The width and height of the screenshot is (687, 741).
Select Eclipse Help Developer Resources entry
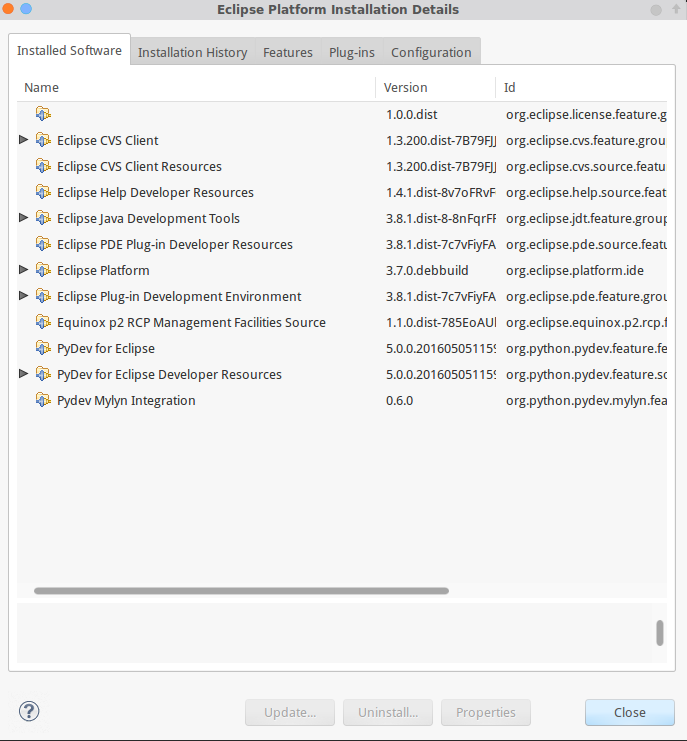pyautogui.click(x=342, y=192)
